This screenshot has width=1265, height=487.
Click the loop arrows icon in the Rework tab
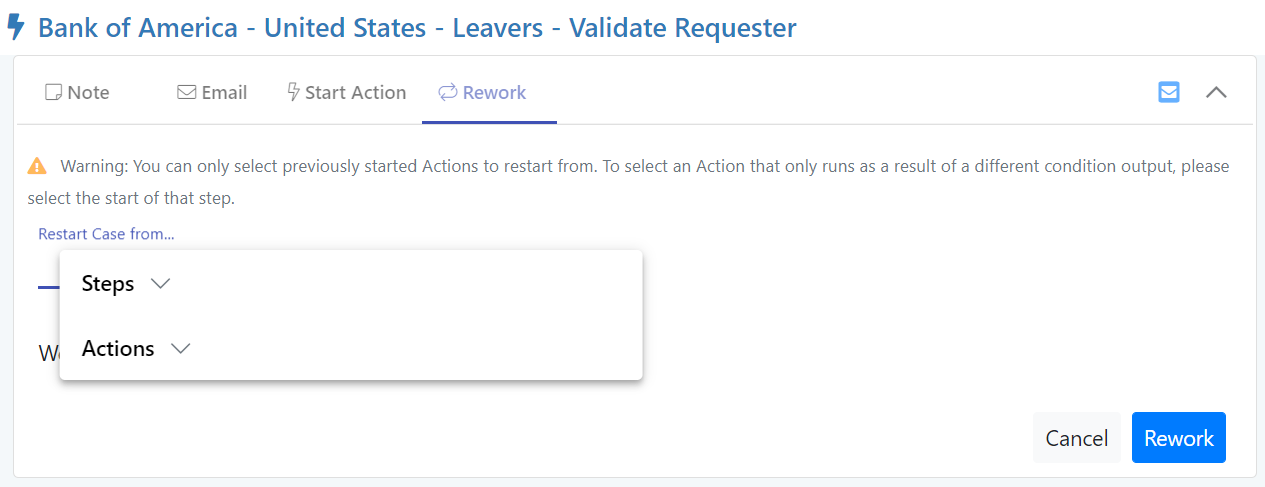[447, 93]
